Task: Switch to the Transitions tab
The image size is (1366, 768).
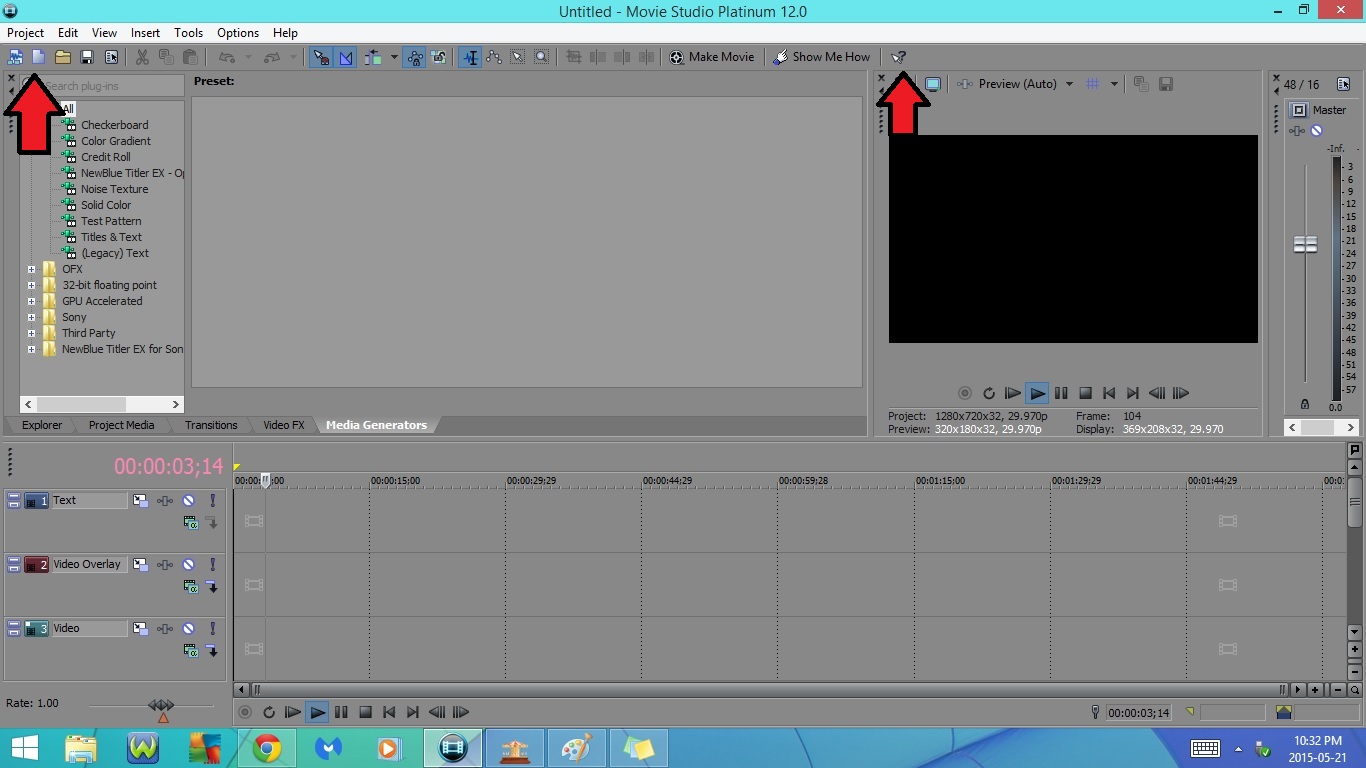Action: point(211,425)
